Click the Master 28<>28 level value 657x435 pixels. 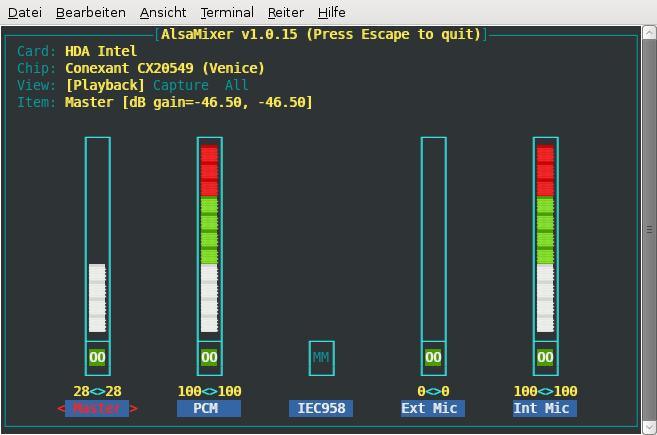98,391
